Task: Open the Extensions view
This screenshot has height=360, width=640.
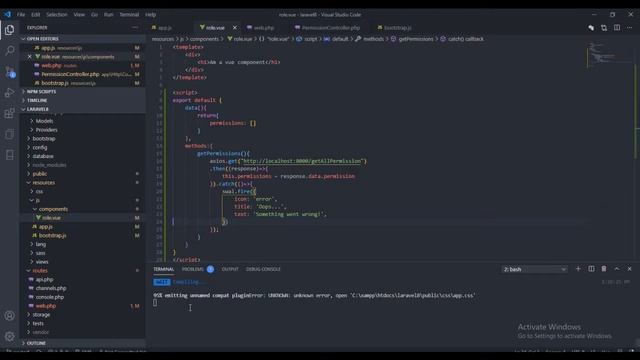Action: [x=9, y=113]
